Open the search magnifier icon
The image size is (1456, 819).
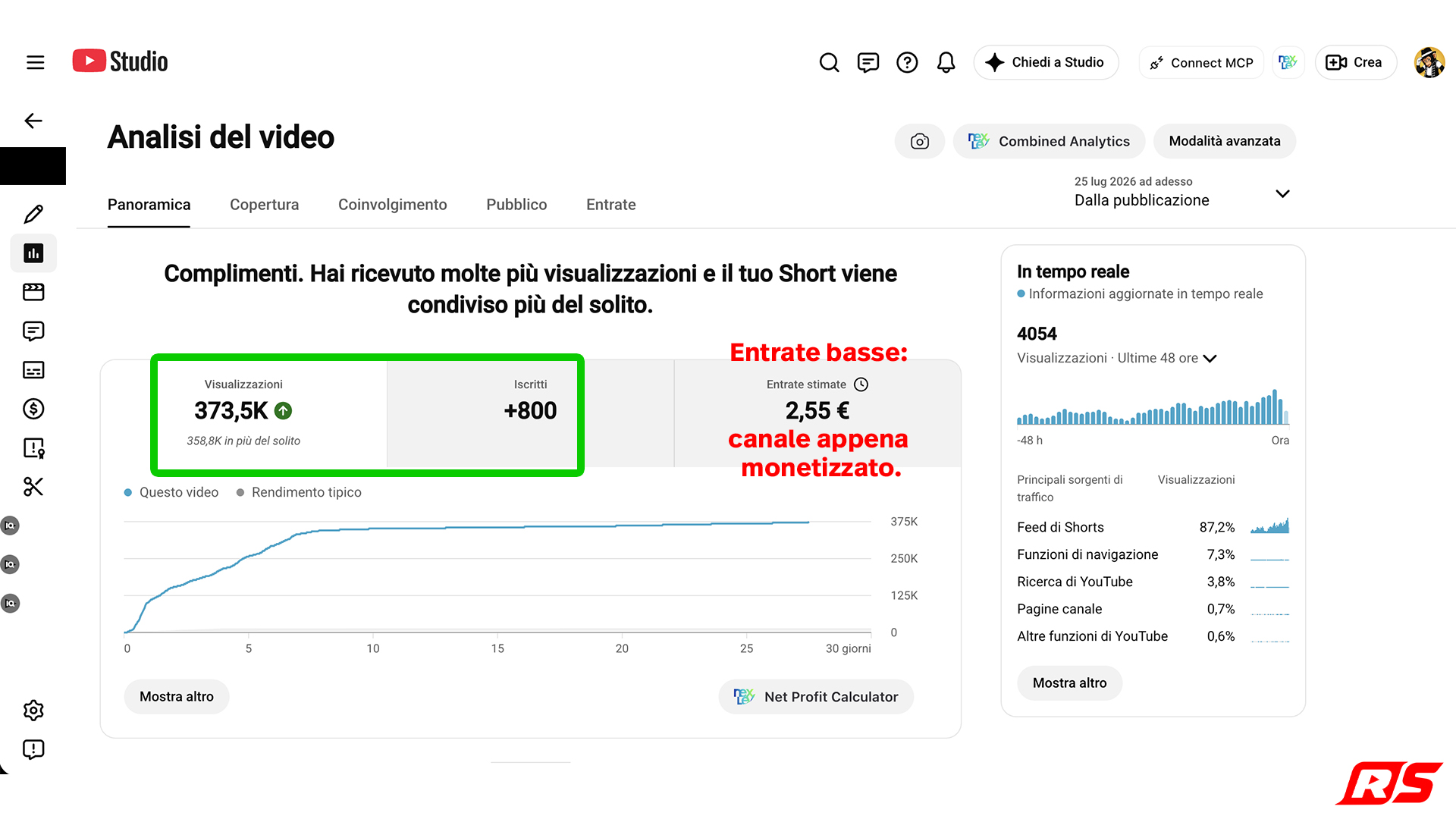pos(829,62)
